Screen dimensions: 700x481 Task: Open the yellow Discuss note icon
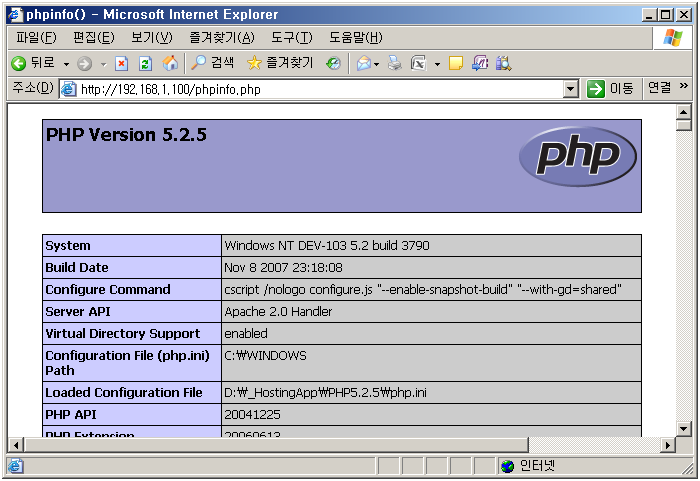click(455, 63)
